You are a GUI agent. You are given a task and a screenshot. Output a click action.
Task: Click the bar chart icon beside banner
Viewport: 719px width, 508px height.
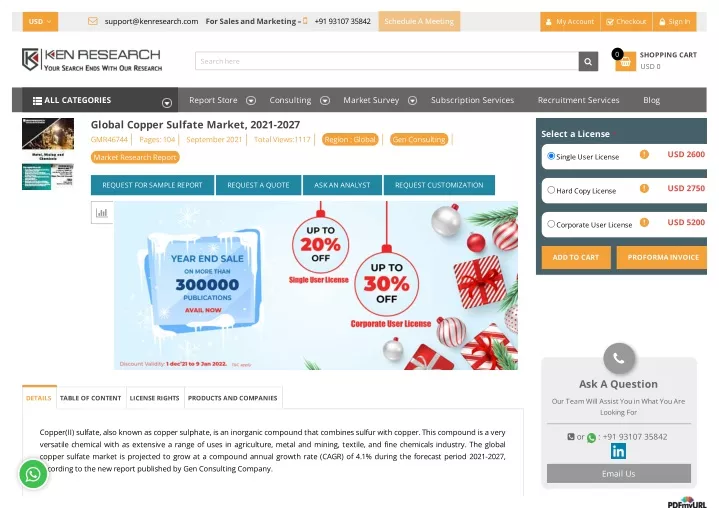pos(102,213)
